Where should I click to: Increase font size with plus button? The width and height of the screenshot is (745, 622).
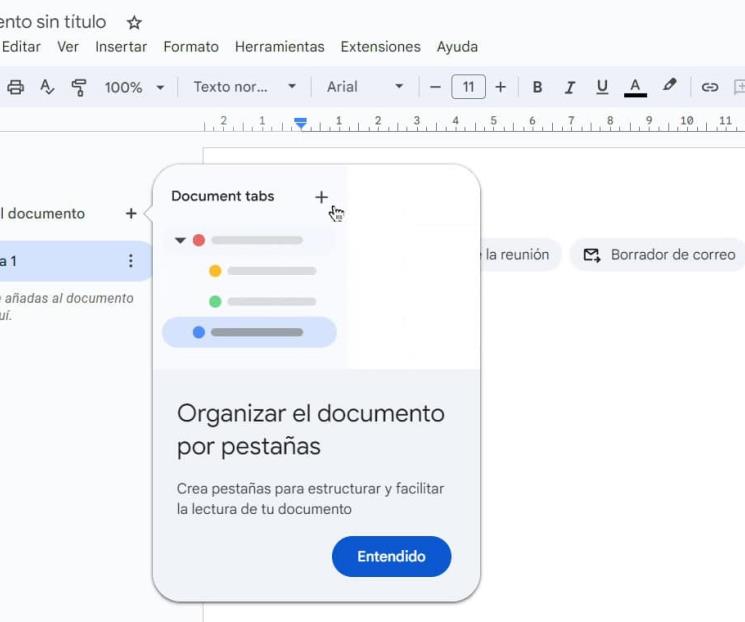click(x=500, y=87)
